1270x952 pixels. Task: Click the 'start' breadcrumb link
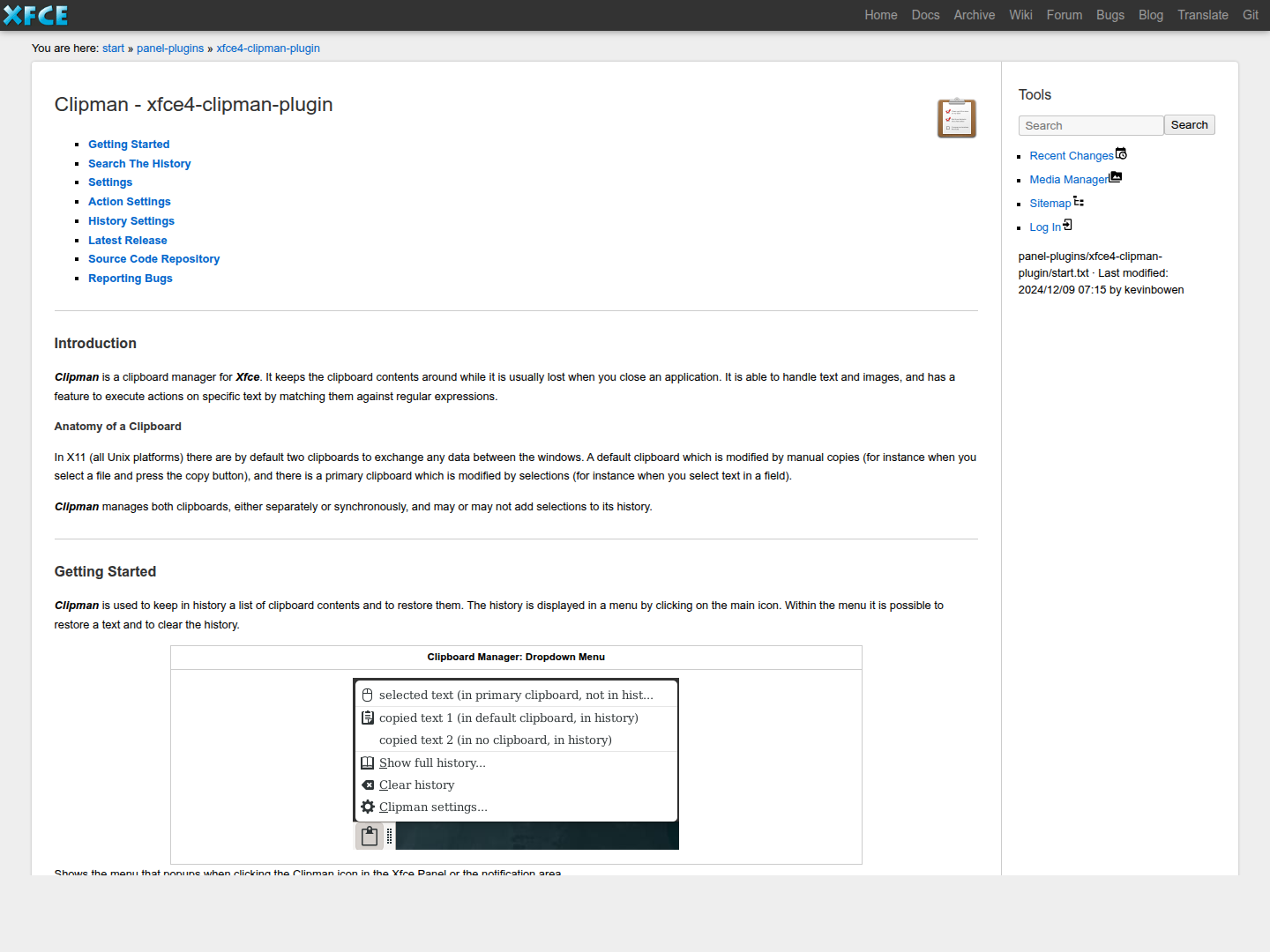click(x=113, y=48)
